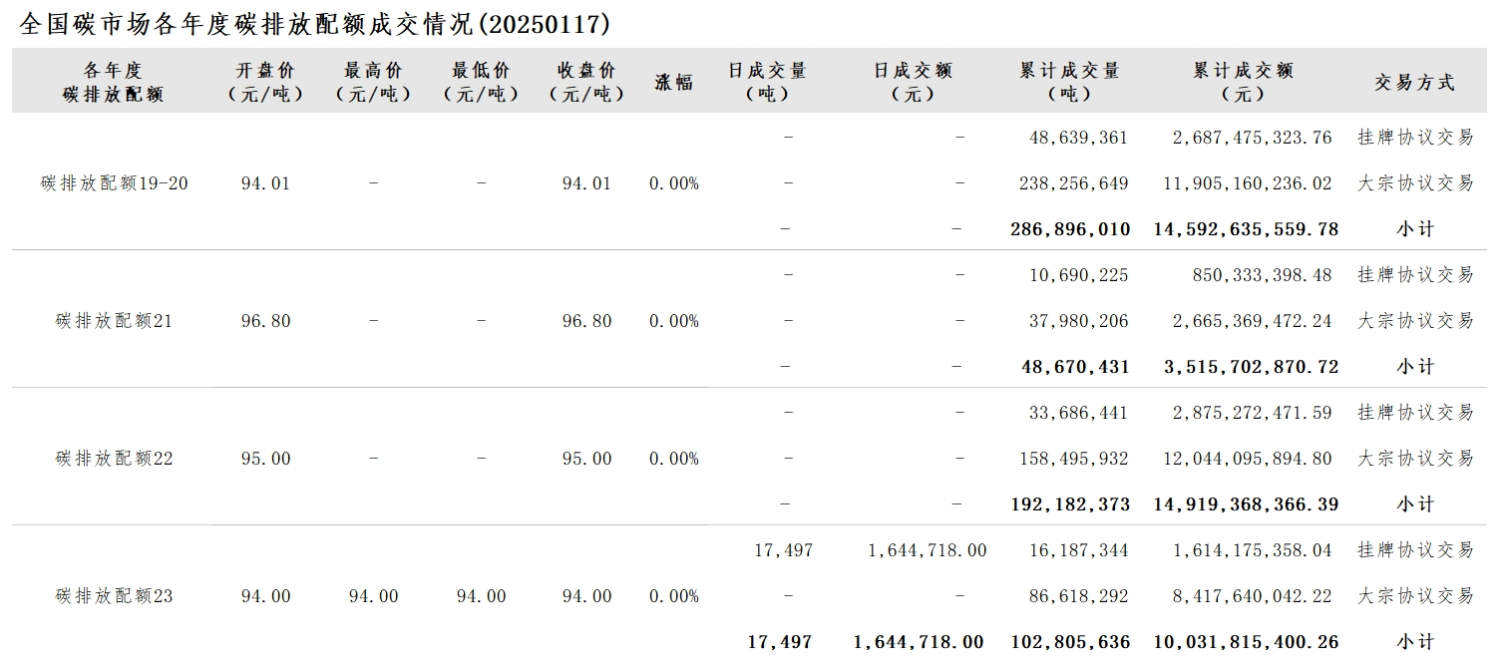Select the cumulative amount 850,333,398.48
The width and height of the screenshot is (1500, 665).
coord(1263,275)
